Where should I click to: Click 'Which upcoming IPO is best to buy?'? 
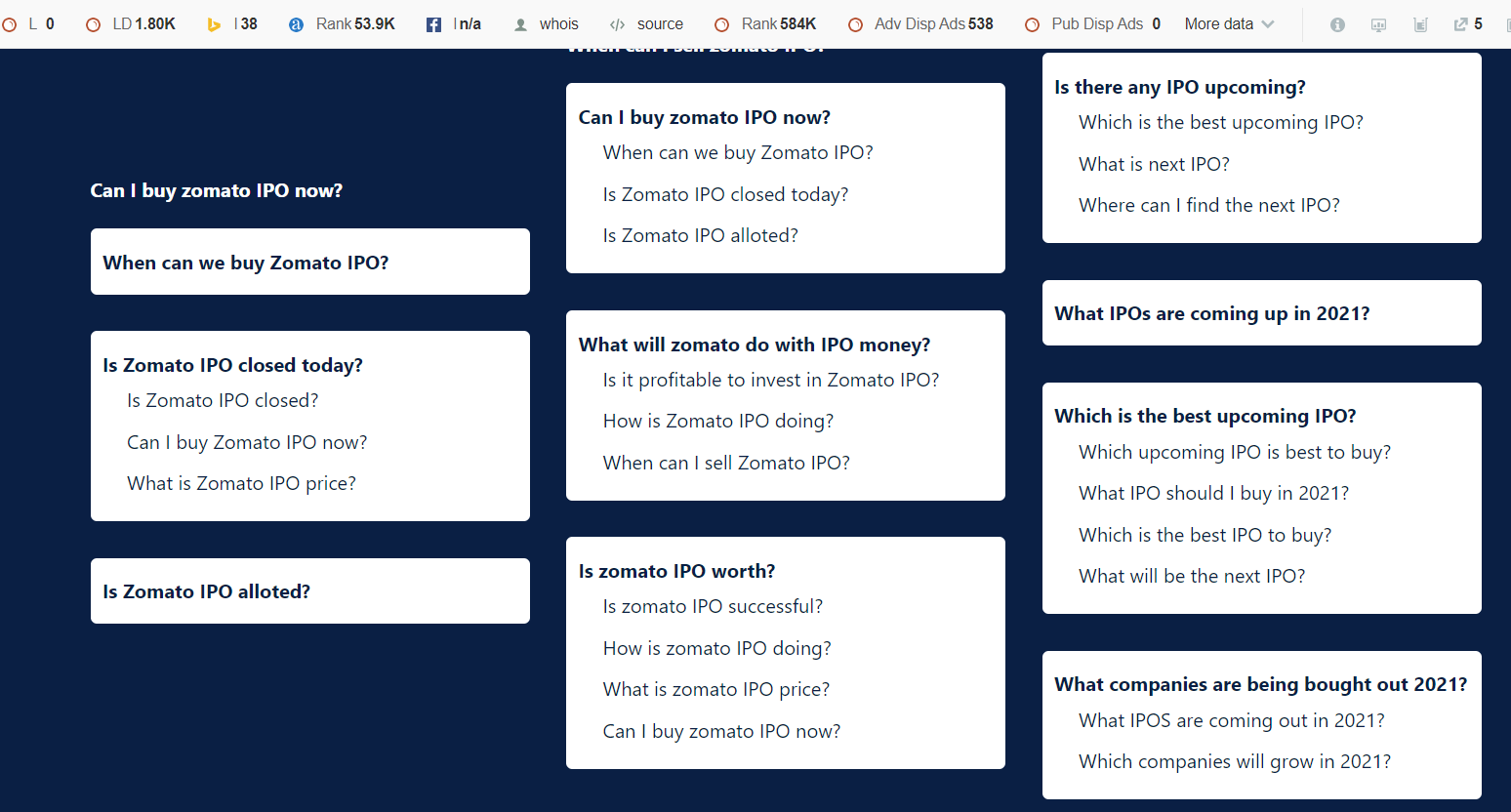(x=1235, y=452)
